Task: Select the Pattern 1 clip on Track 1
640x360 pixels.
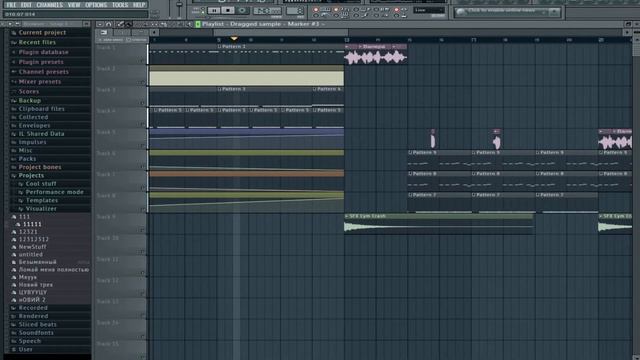Action: 281,54
